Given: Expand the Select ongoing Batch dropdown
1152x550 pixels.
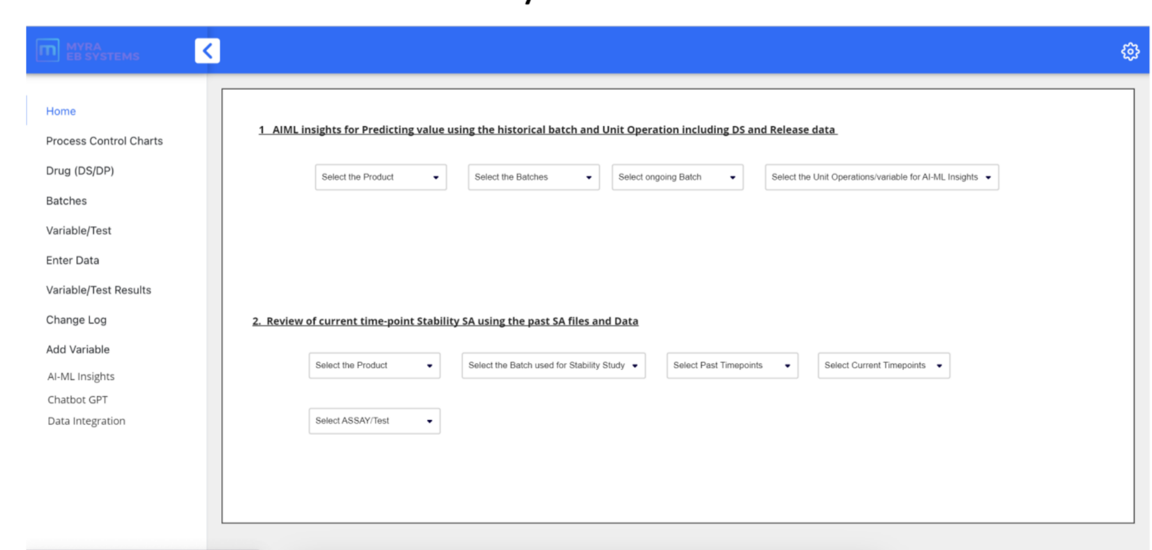Looking at the screenshot, I should coord(677,177).
